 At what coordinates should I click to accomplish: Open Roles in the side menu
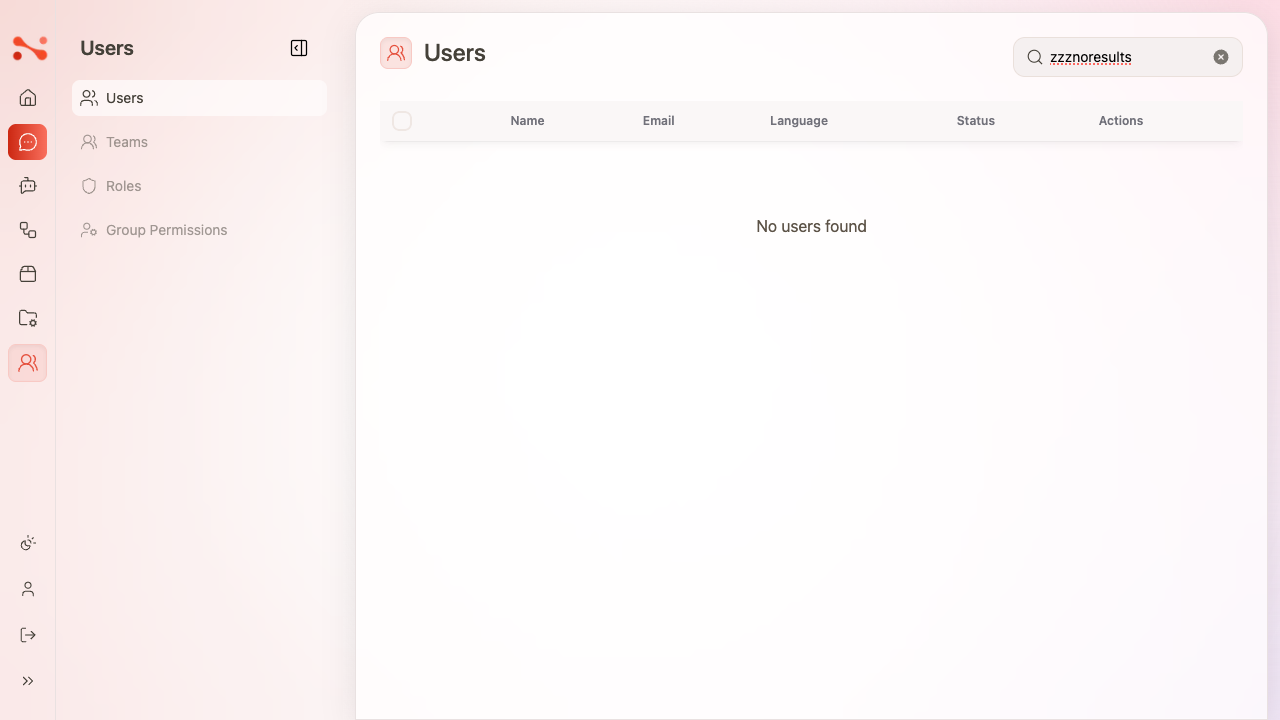coord(199,186)
